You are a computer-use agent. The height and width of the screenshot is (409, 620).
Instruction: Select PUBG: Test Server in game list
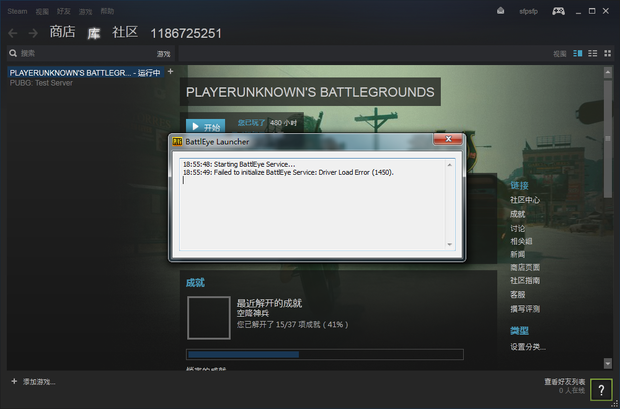tap(41, 83)
